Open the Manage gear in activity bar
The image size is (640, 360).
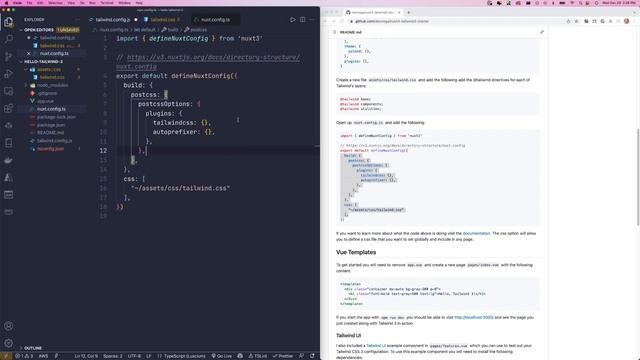coord(9,343)
